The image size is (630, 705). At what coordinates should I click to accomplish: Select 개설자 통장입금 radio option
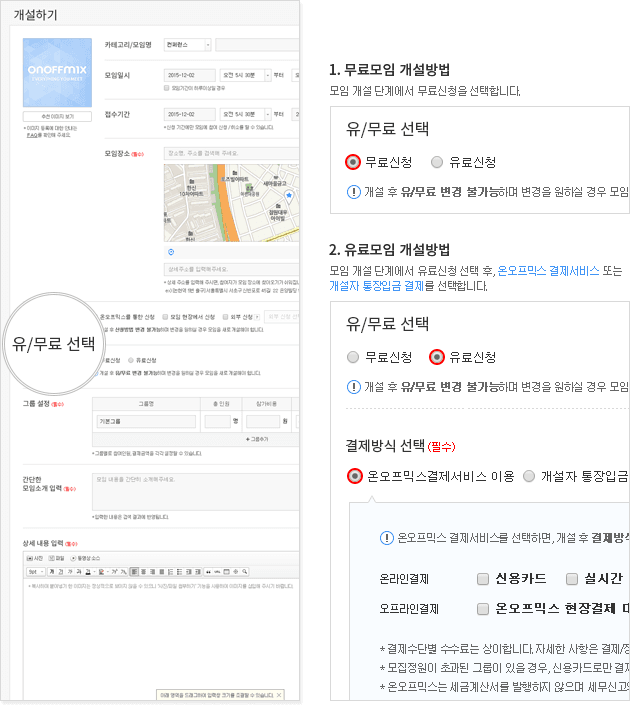[529, 476]
